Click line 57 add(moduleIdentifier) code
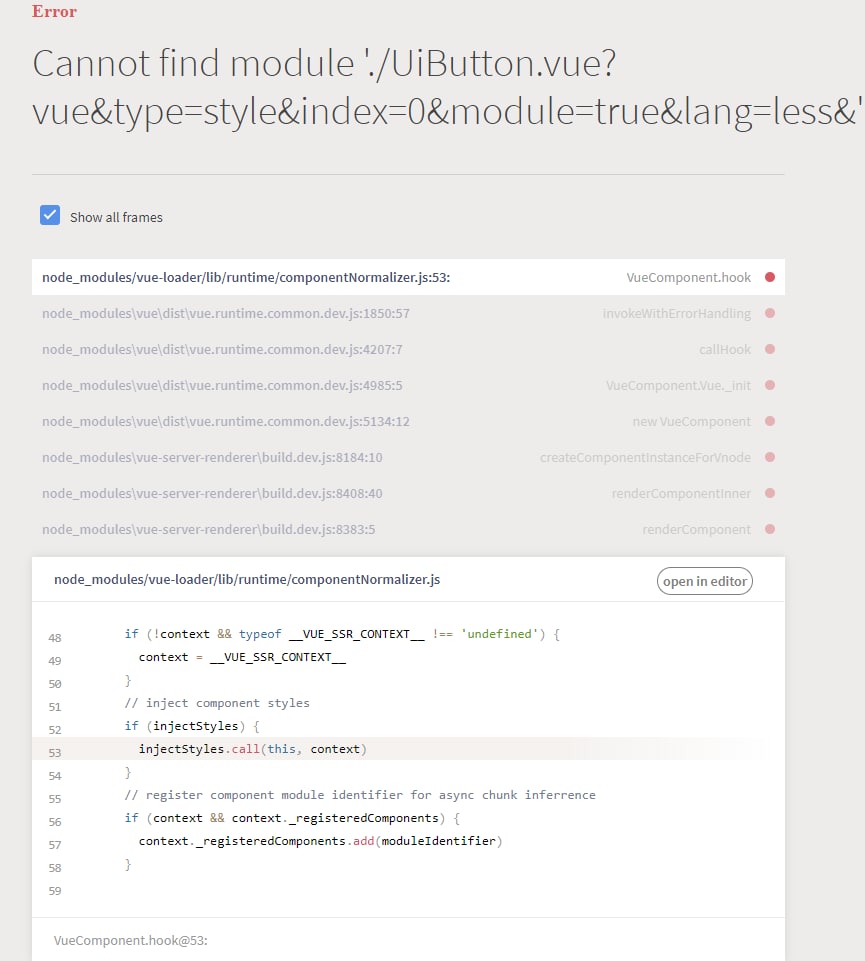 (x=320, y=841)
